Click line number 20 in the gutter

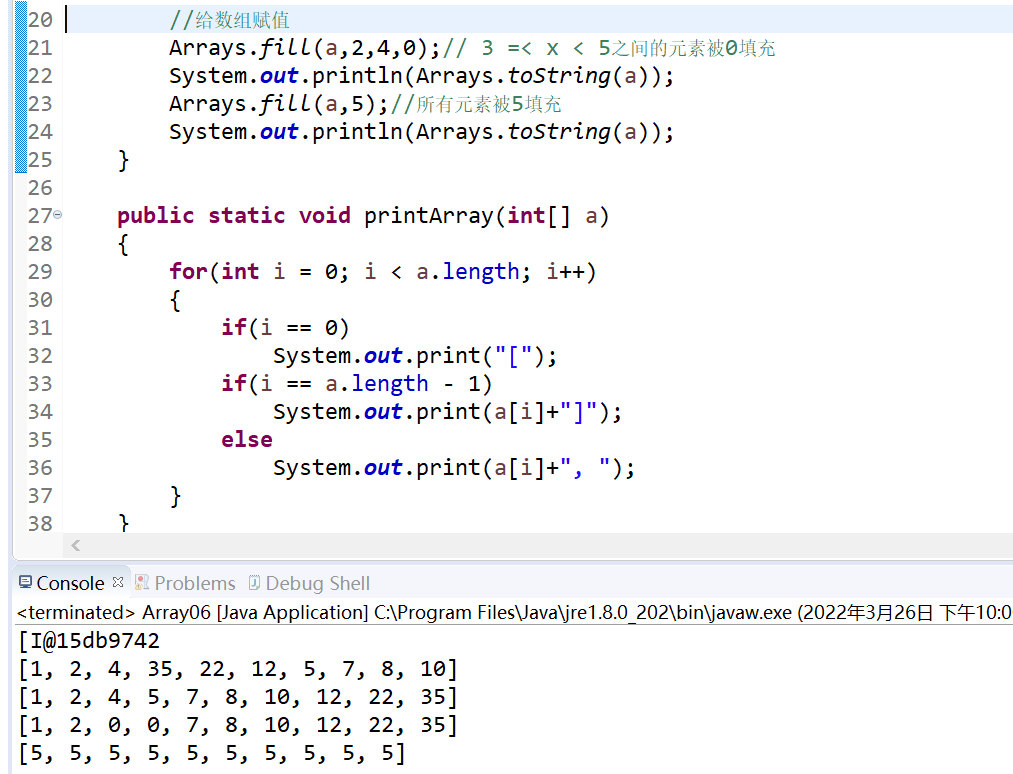pos(40,19)
